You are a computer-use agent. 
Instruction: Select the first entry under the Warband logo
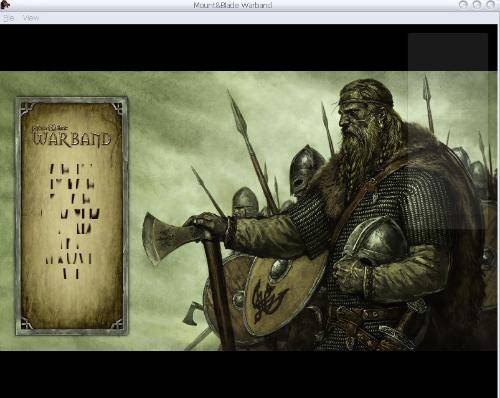point(71,169)
